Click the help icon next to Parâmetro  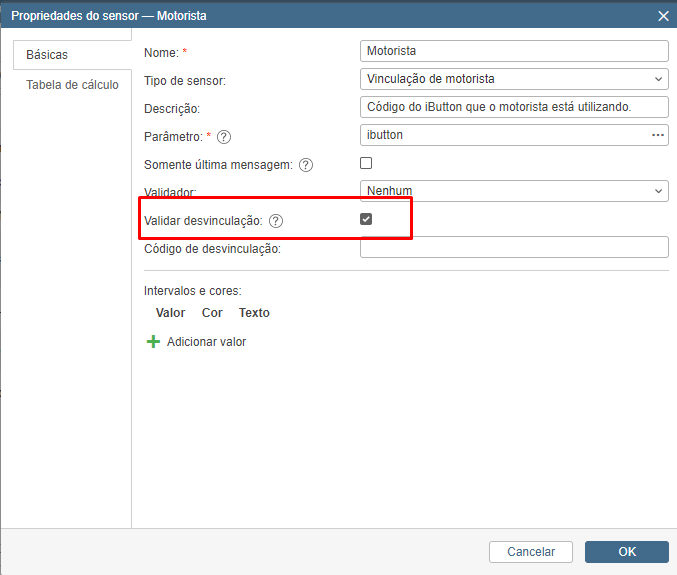pyautogui.click(x=224, y=137)
